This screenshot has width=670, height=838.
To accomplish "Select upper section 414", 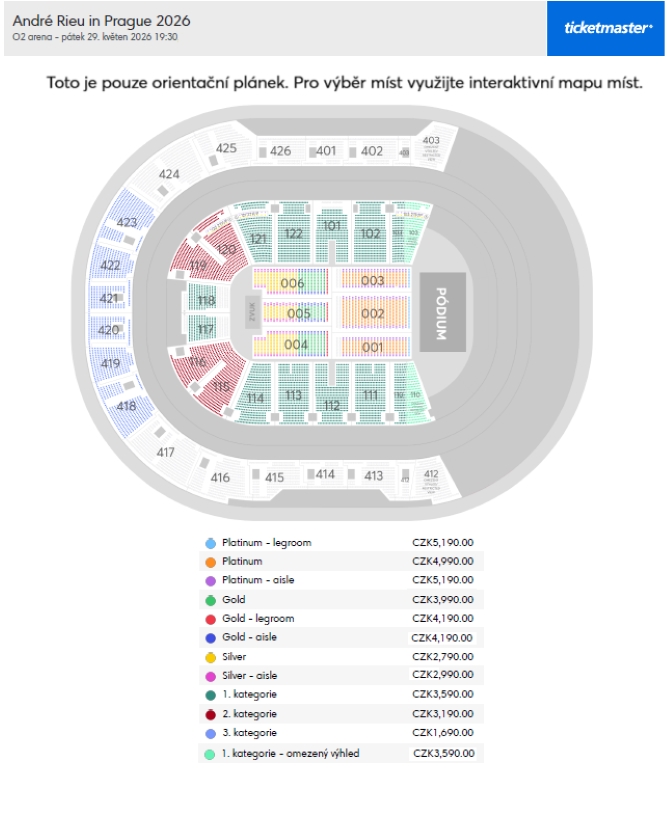I will (325, 474).
